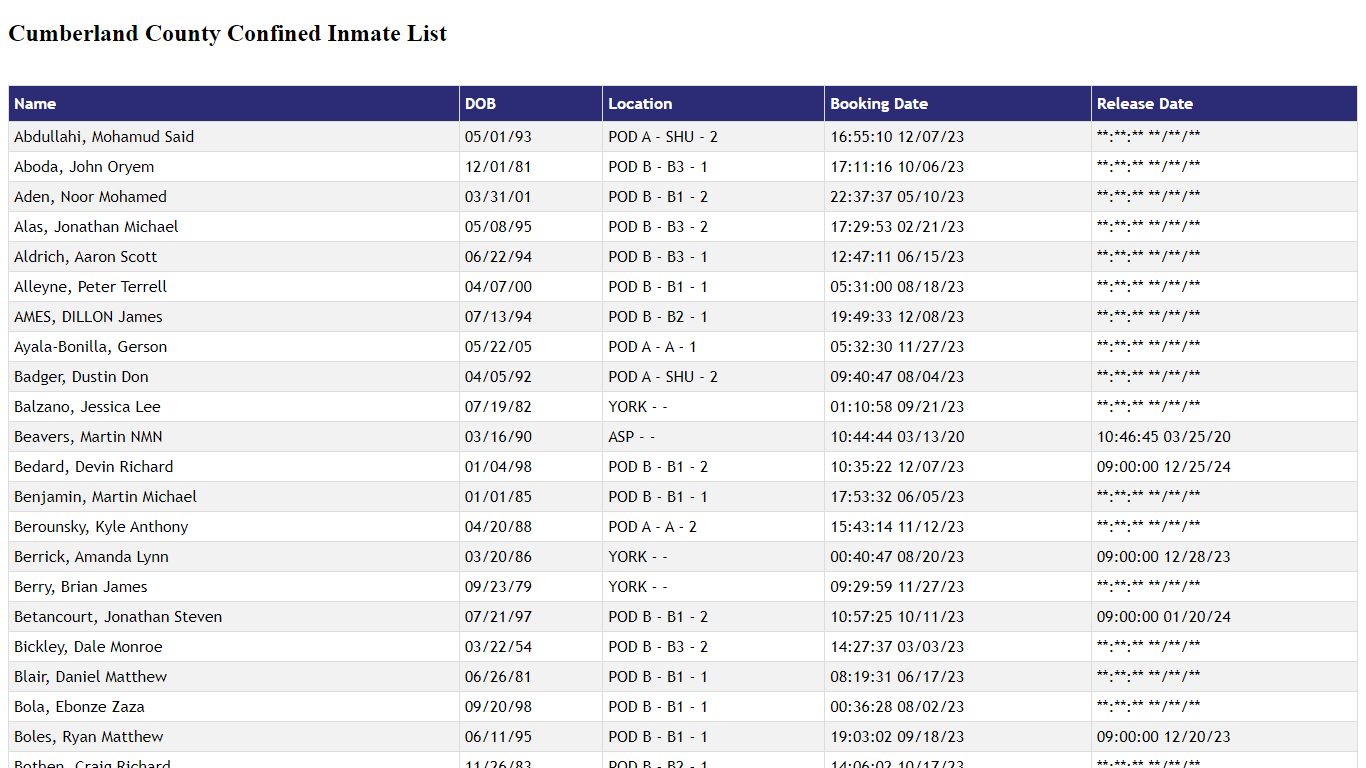1366x768 pixels.
Task: Select name Ayala-Bonilla, Gerson
Action: [x=91, y=347]
